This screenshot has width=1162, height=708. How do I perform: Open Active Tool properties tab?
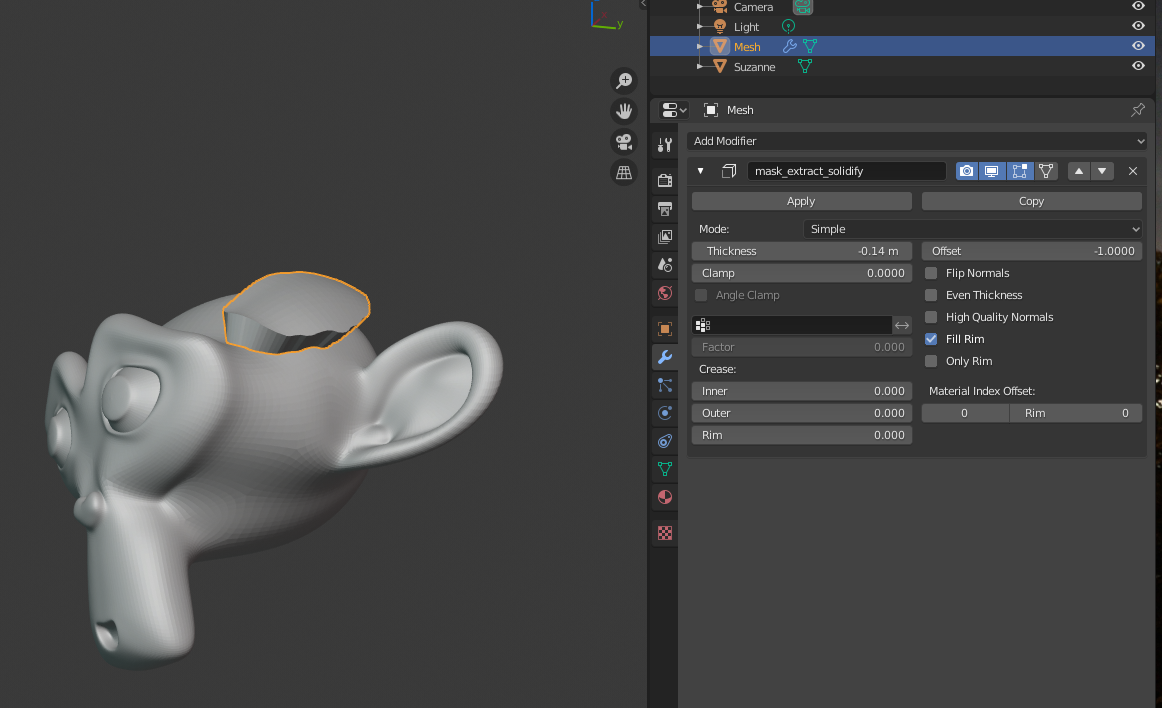665,145
